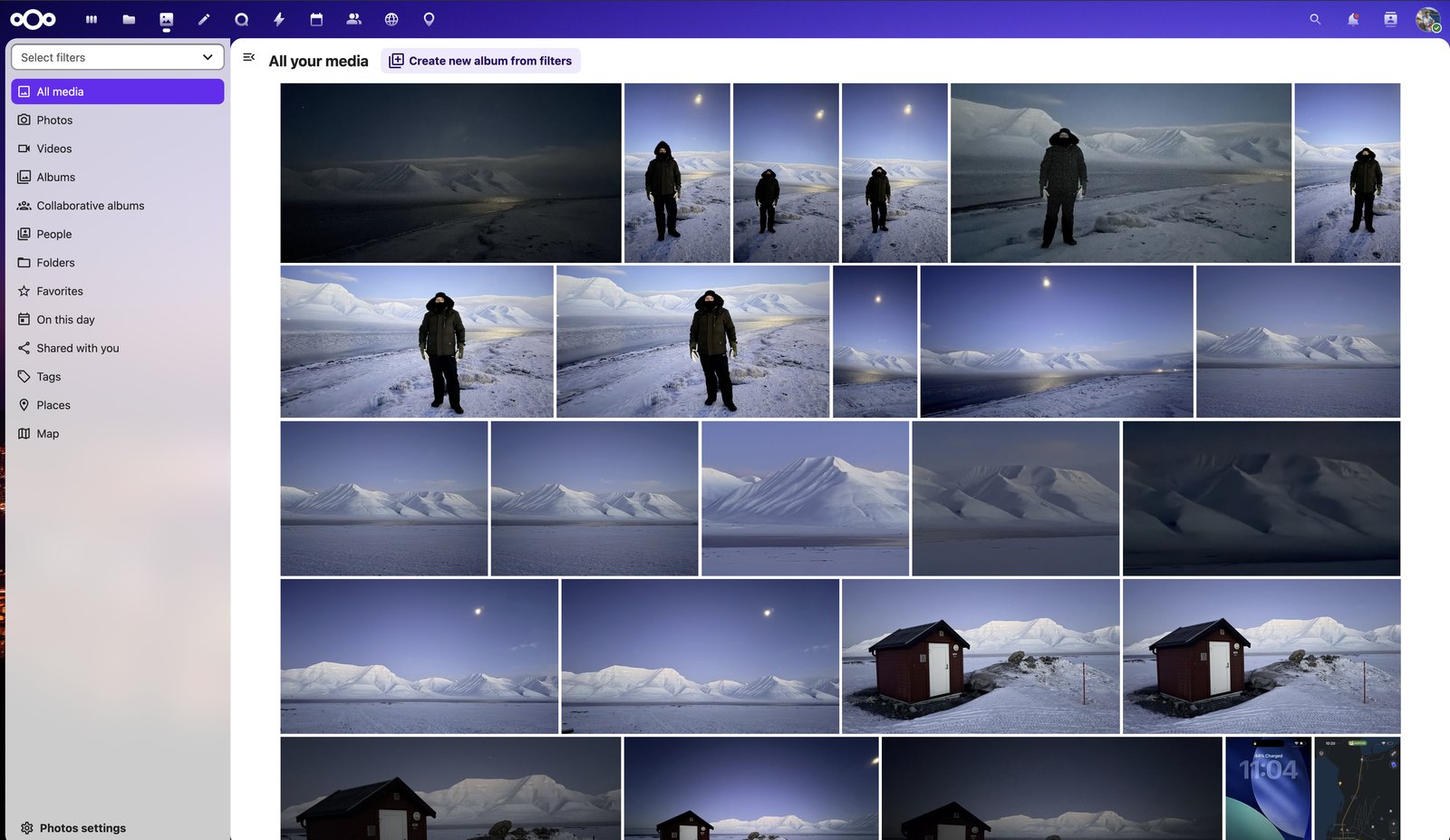Open the globe external sites icon
The height and width of the screenshot is (840, 1450).
(391, 19)
